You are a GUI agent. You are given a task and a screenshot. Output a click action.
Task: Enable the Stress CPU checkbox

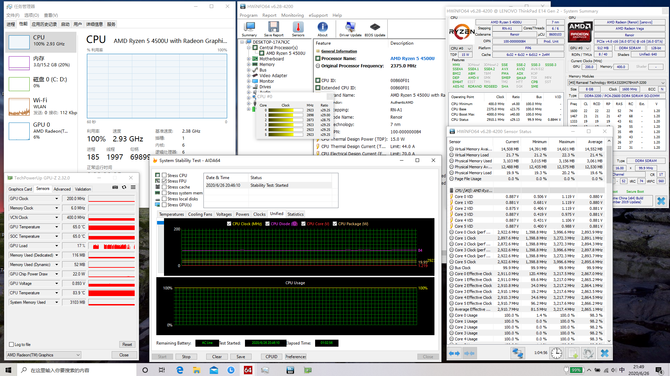[165, 175]
